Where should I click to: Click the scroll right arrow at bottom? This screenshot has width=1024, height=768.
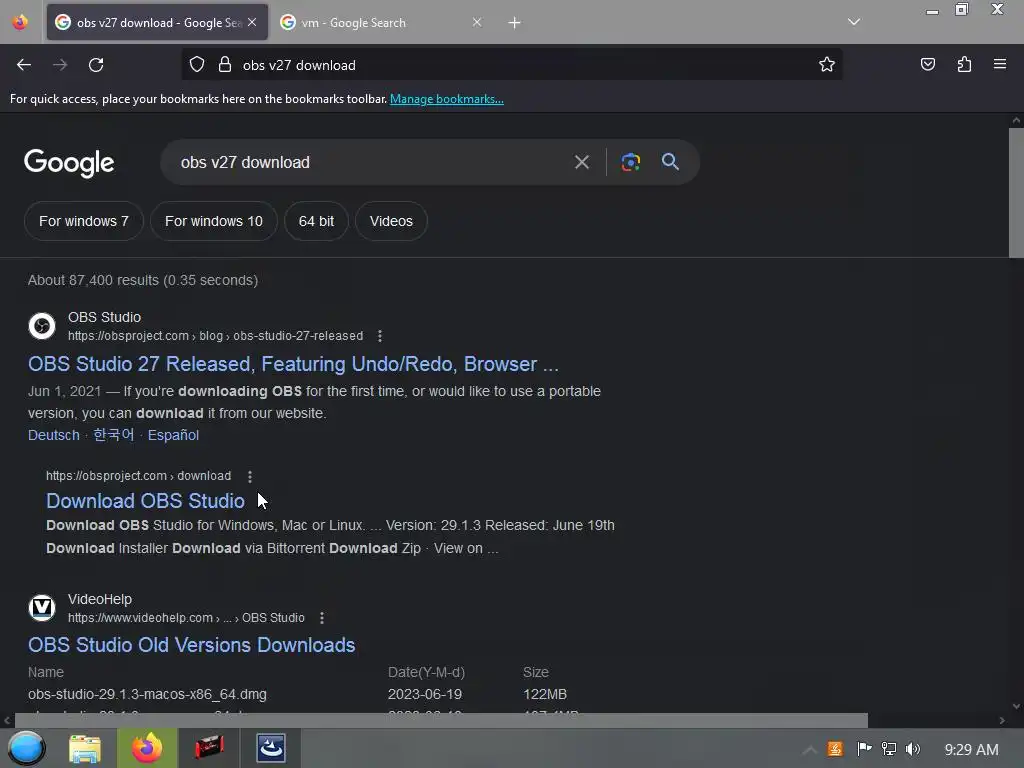tap(1002, 721)
